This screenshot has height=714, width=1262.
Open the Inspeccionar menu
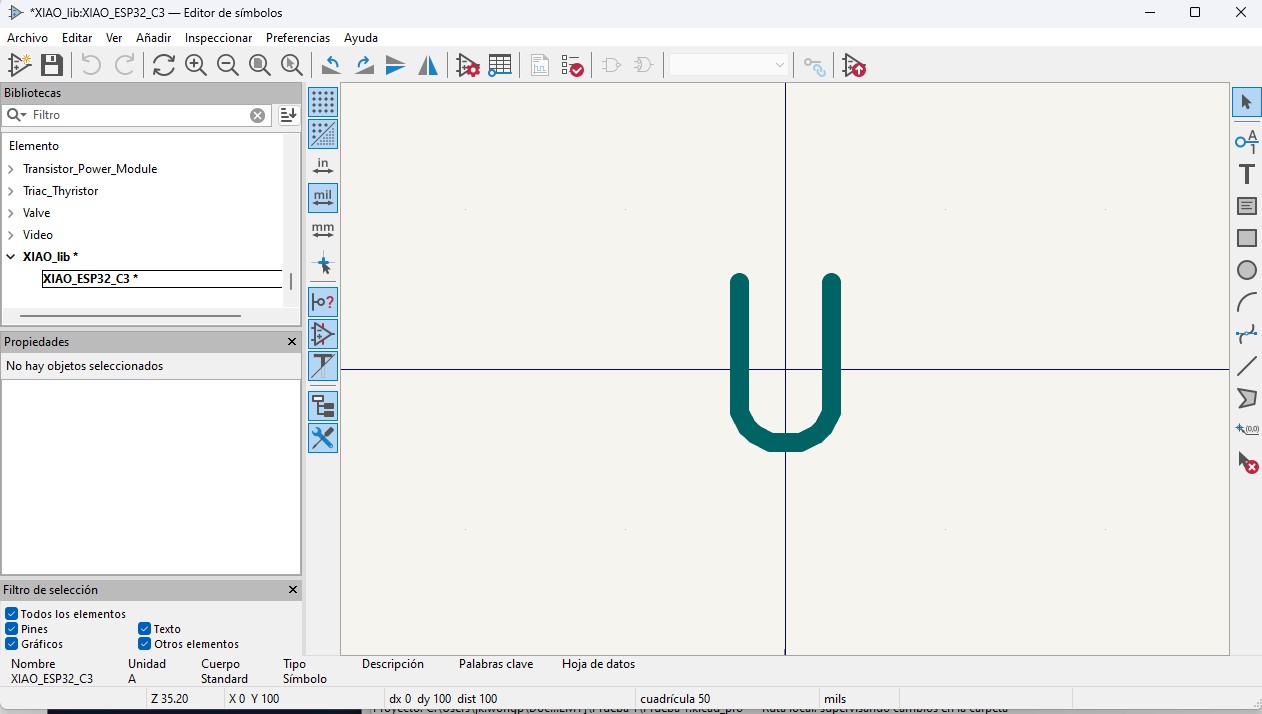[x=219, y=38]
